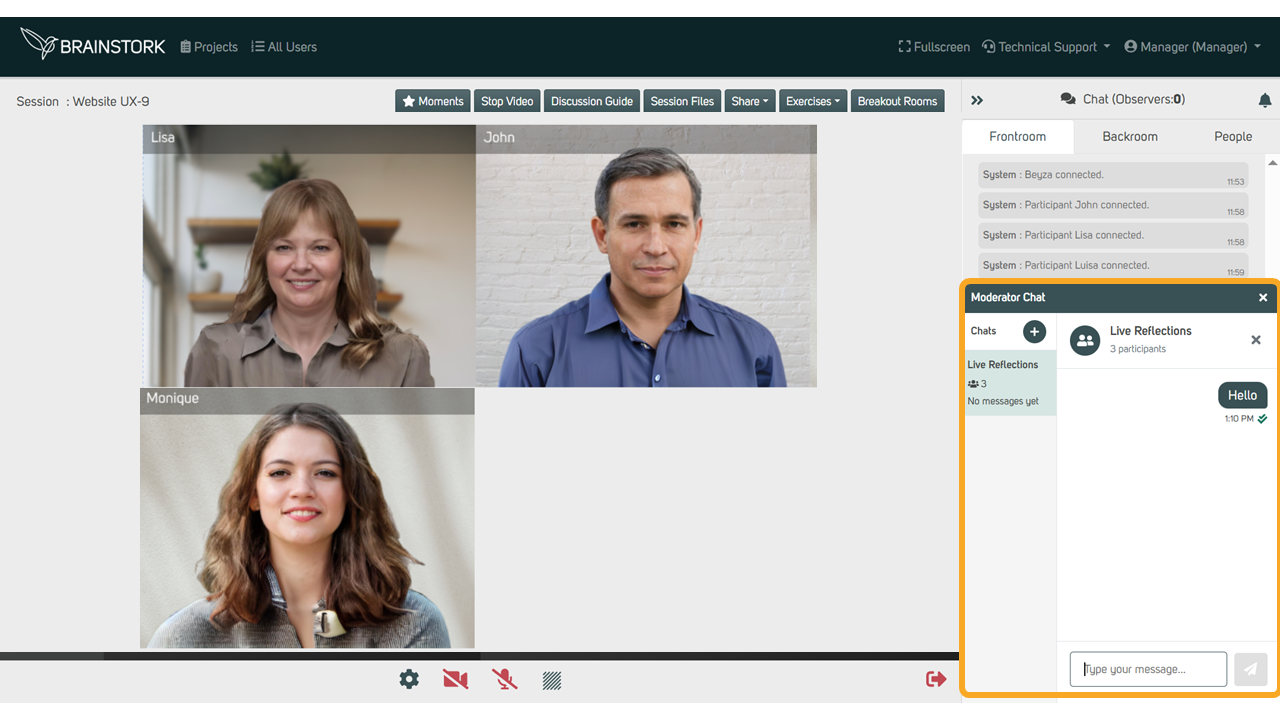Collapse chat panel with double chevron
1280x720 pixels.
[977, 100]
